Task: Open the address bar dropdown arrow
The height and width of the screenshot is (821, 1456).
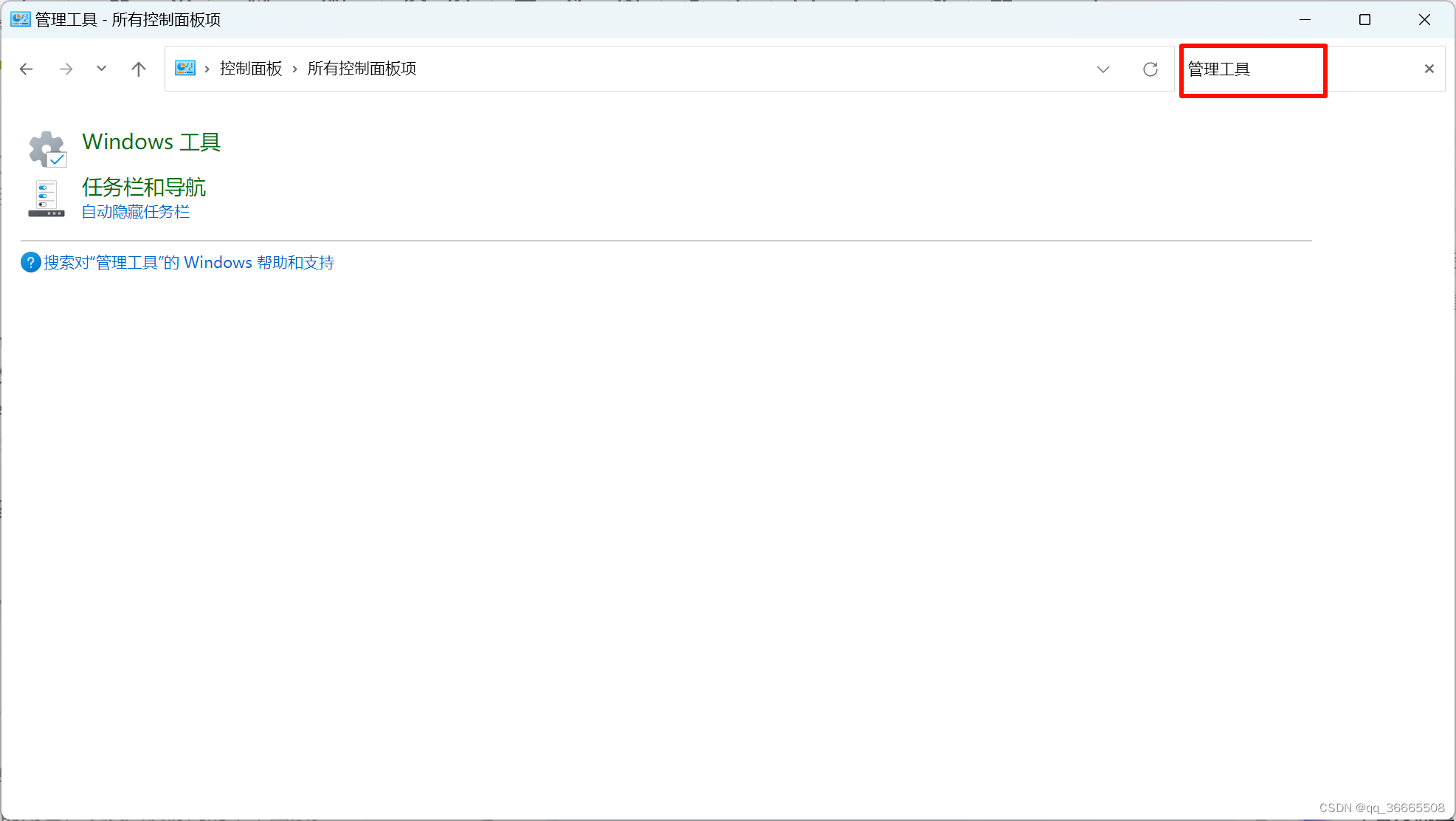Action: tap(1103, 69)
